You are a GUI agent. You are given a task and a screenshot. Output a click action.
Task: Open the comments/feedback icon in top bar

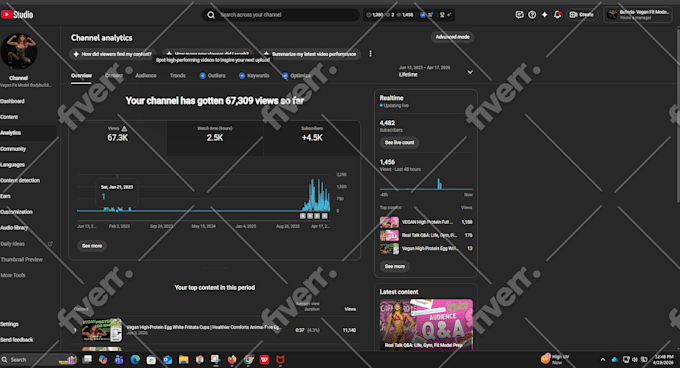[x=519, y=15]
